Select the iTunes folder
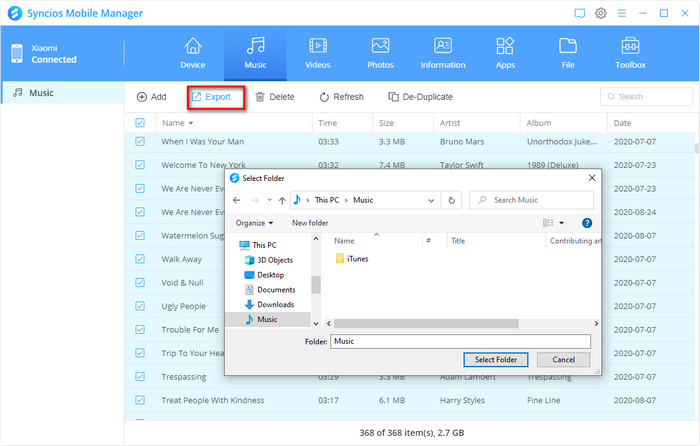 tap(352, 258)
